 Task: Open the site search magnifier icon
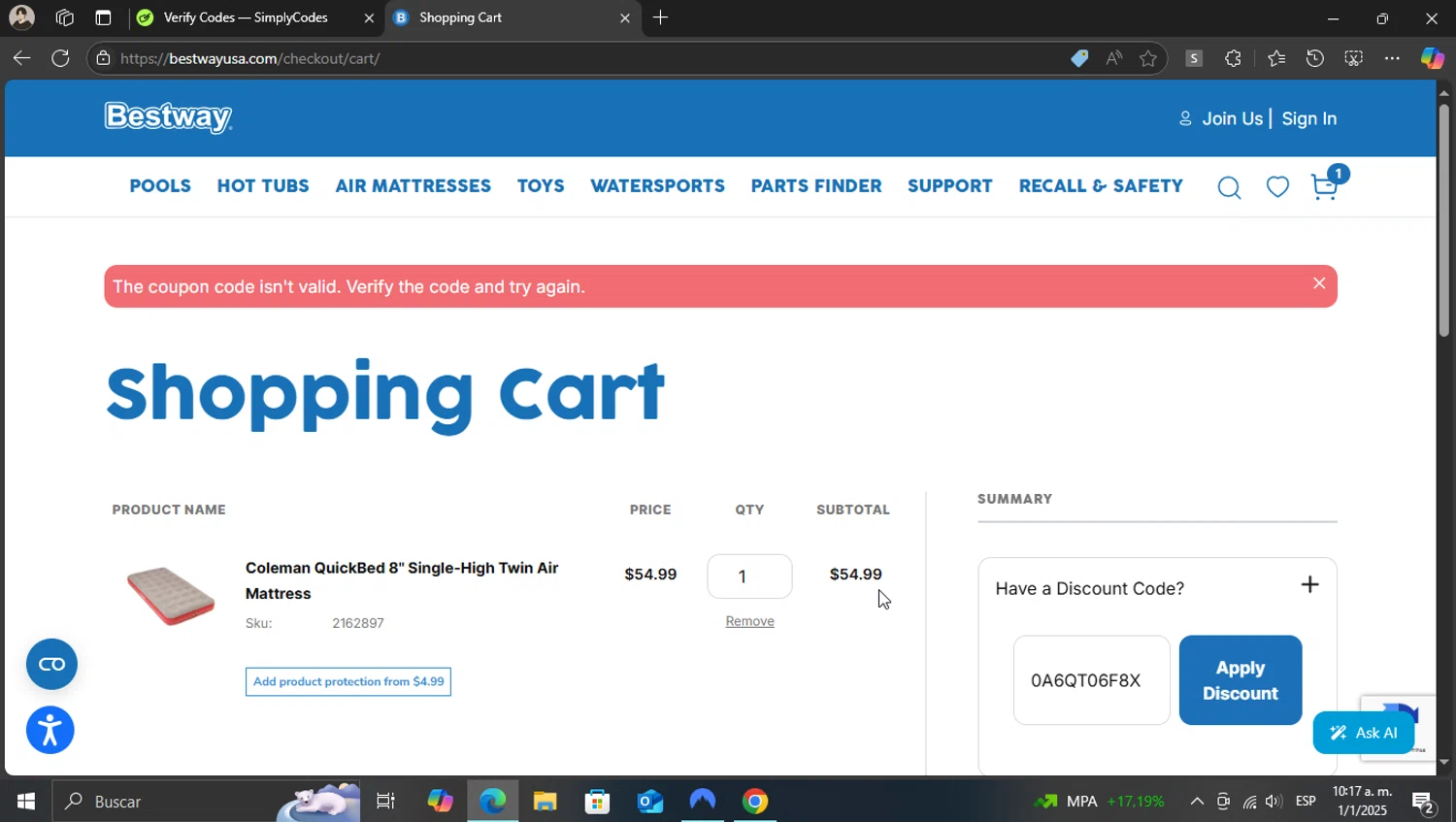tap(1229, 187)
